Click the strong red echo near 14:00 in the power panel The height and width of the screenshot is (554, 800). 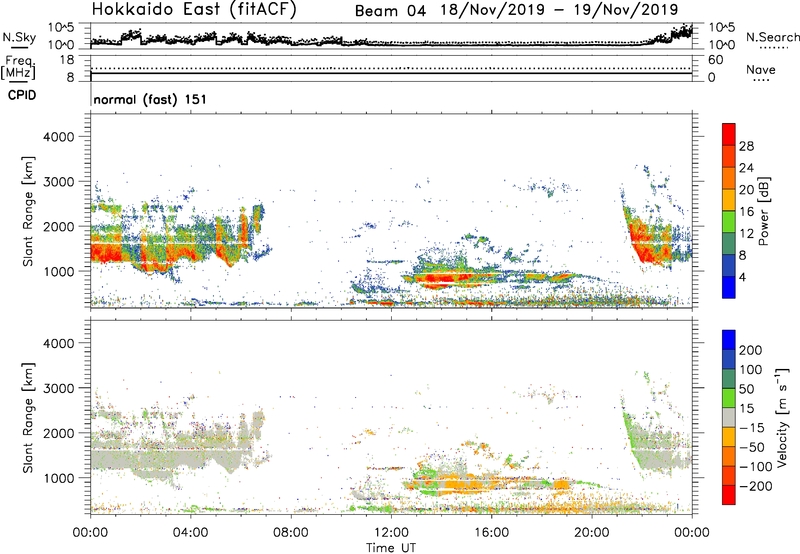point(439,278)
